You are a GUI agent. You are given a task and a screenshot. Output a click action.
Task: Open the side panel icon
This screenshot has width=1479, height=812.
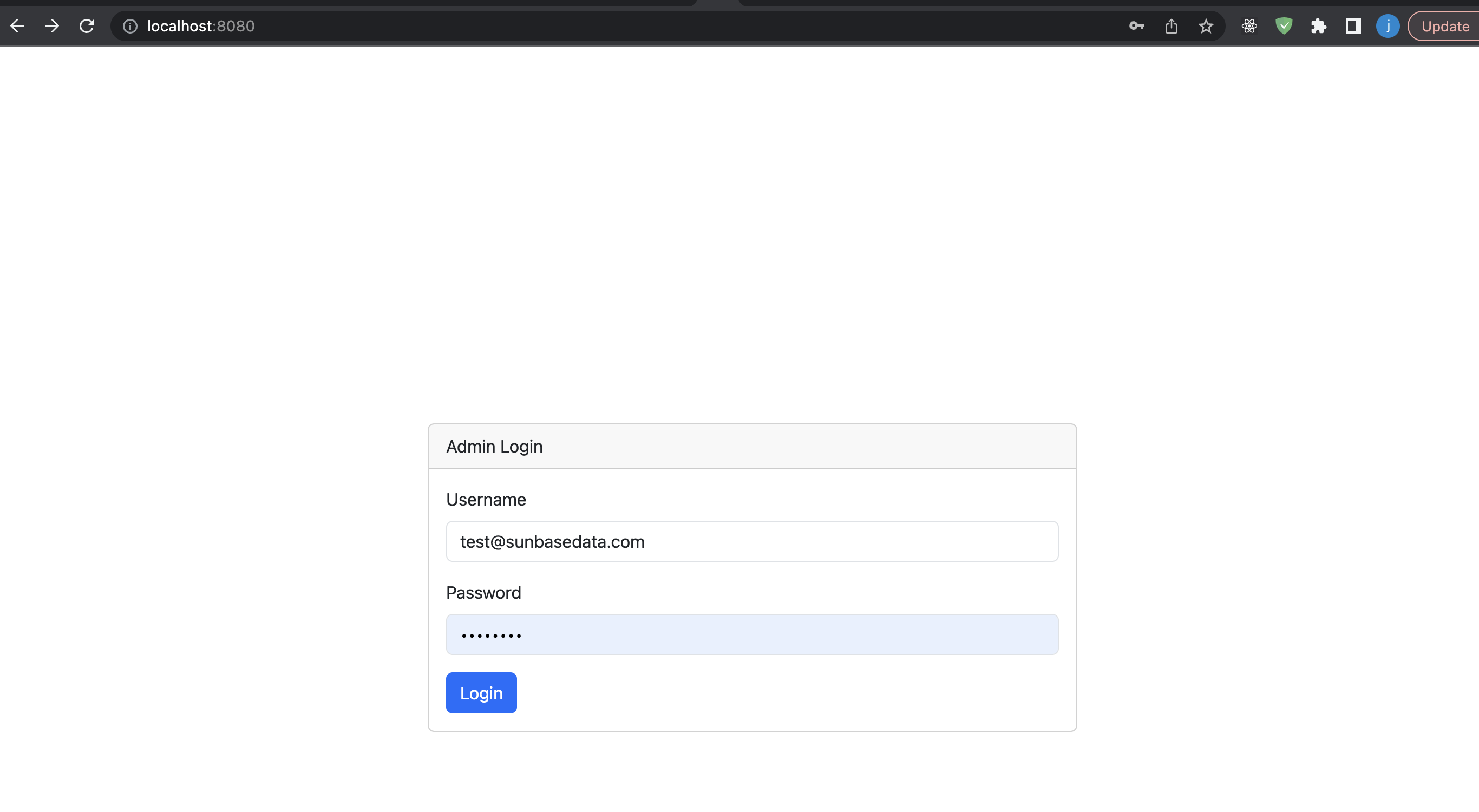(x=1353, y=26)
